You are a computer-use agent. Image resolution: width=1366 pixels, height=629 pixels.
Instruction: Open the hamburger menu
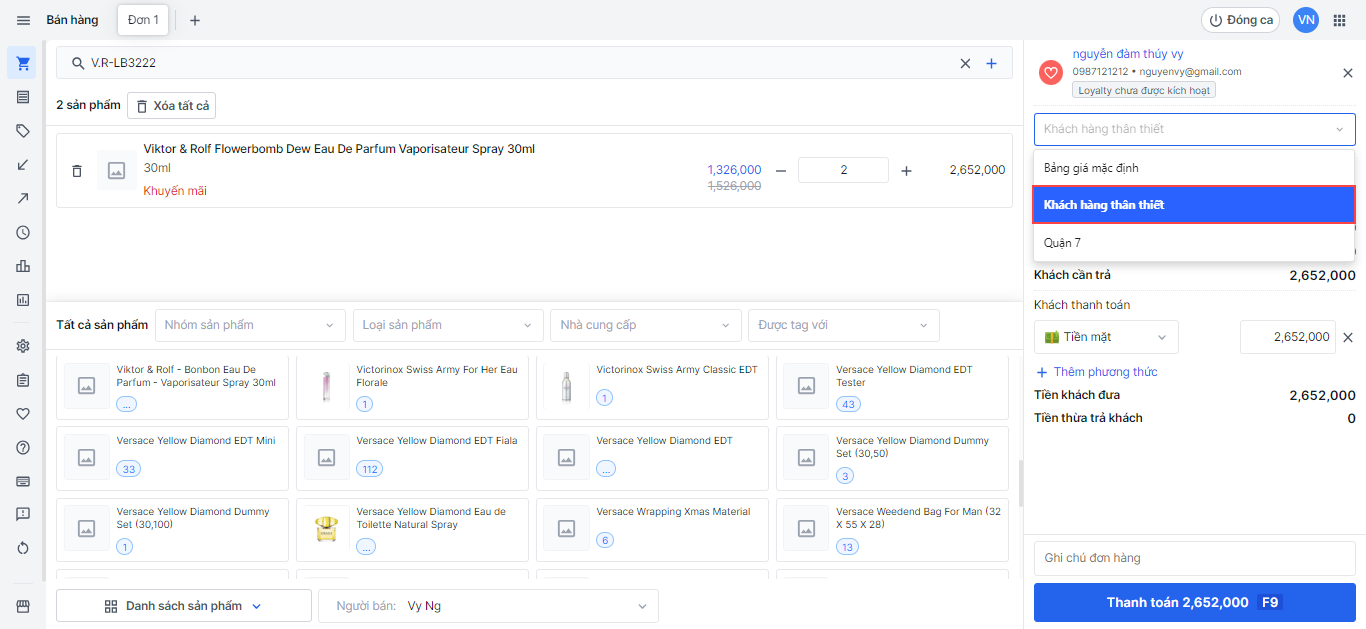click(x=23, y=20)
